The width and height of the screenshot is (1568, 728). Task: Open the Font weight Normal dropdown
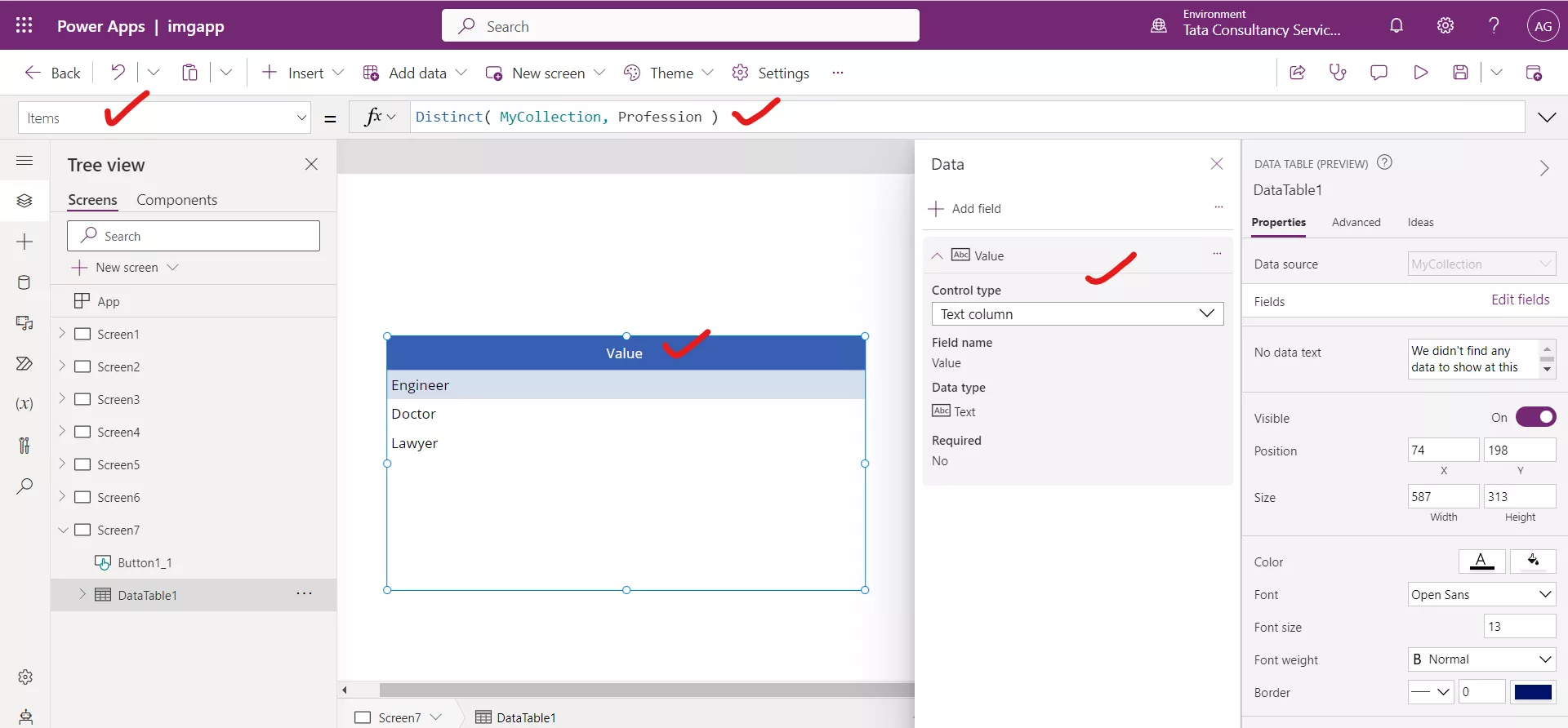[x=1481, y=659]
